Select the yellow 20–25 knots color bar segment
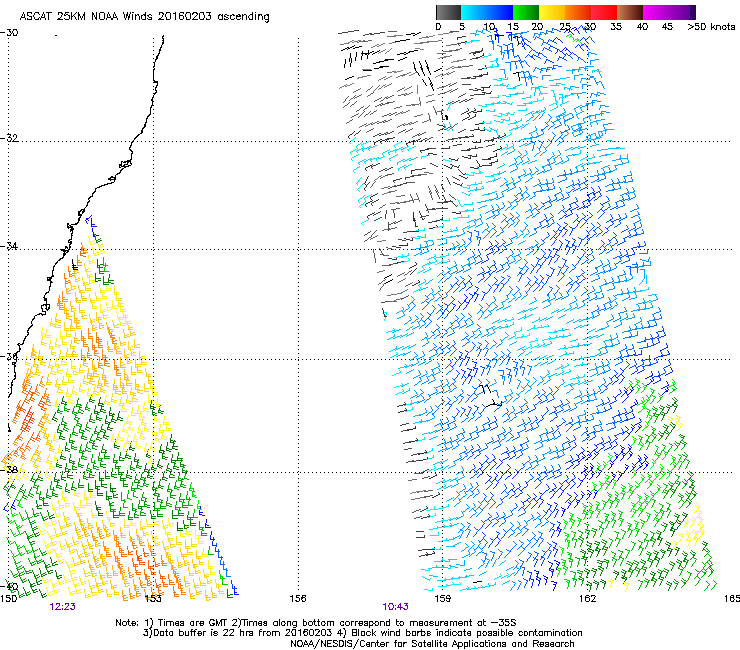Screen dimensions: 740x650 [552, 12]
